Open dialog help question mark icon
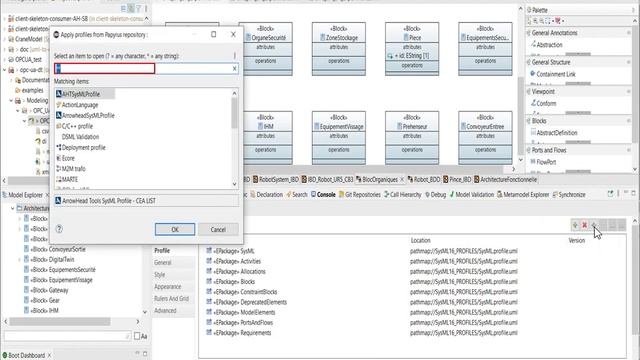The width and height of the screenshot is (640, 360). 59,229
